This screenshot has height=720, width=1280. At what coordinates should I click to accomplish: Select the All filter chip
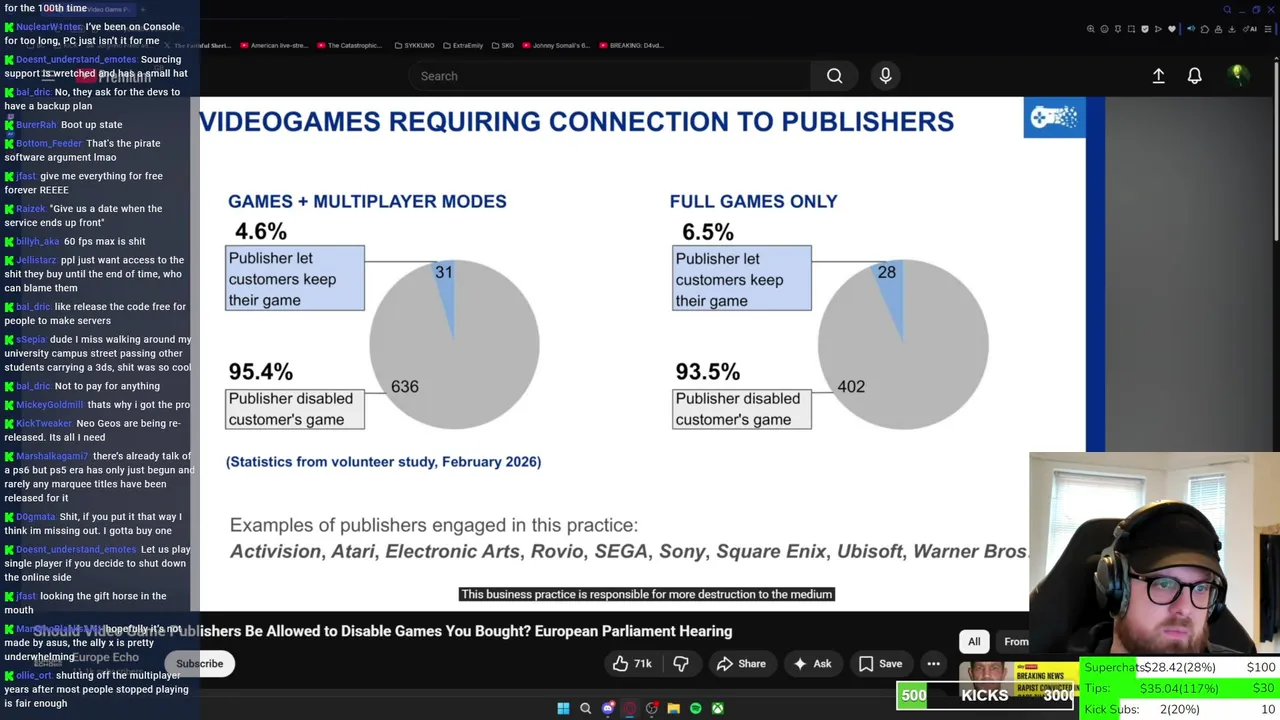tap(974, 641)
